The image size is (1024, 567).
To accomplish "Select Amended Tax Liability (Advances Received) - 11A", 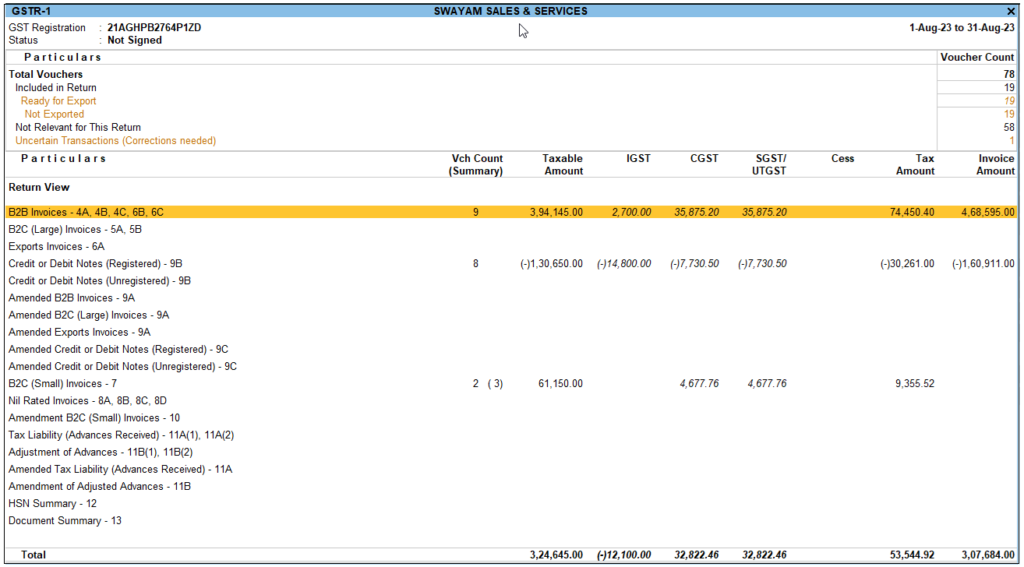I will pyautogui.click(x=120, y=469).
